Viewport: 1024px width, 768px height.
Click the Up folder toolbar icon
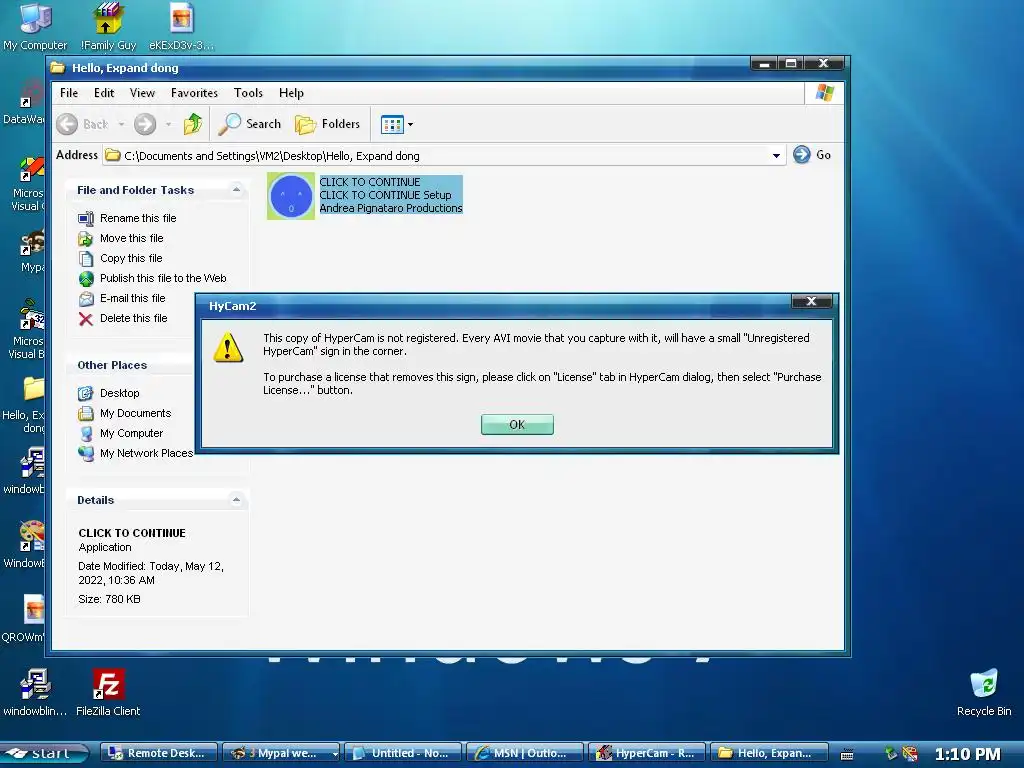(193, 124)
